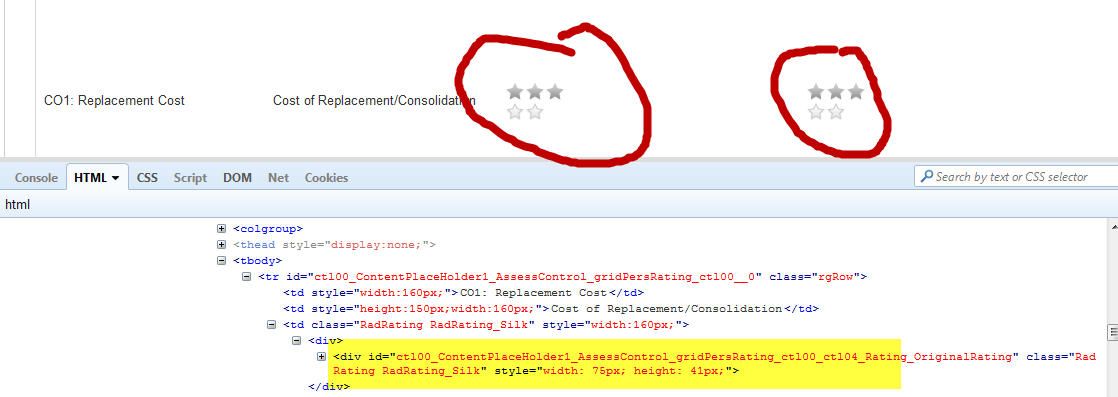Viewport: 1118px width, 397px height.
Task: Open the Script tab
Action: (190, 177)
